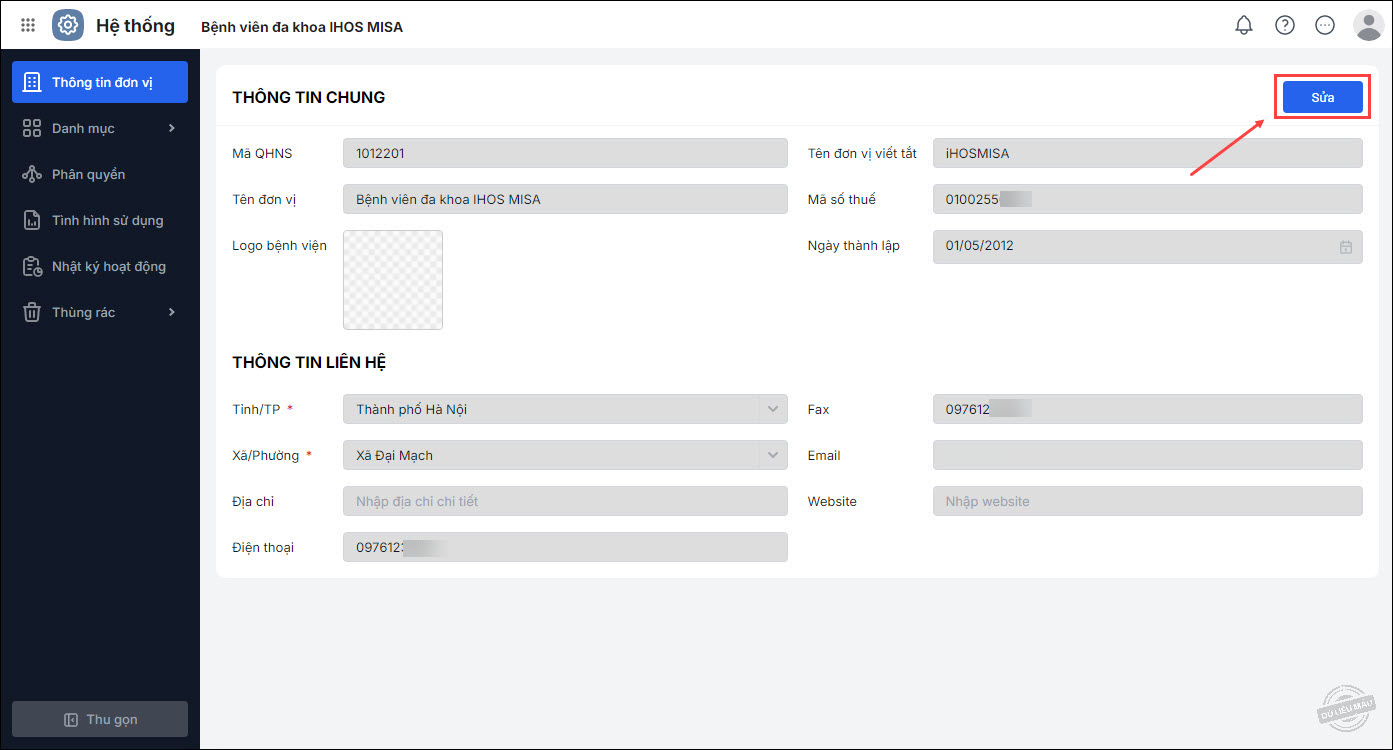Click the Tên đơn vị viết tắt field
Screen dimensions: 1393x750
[x=1148, y=153]
